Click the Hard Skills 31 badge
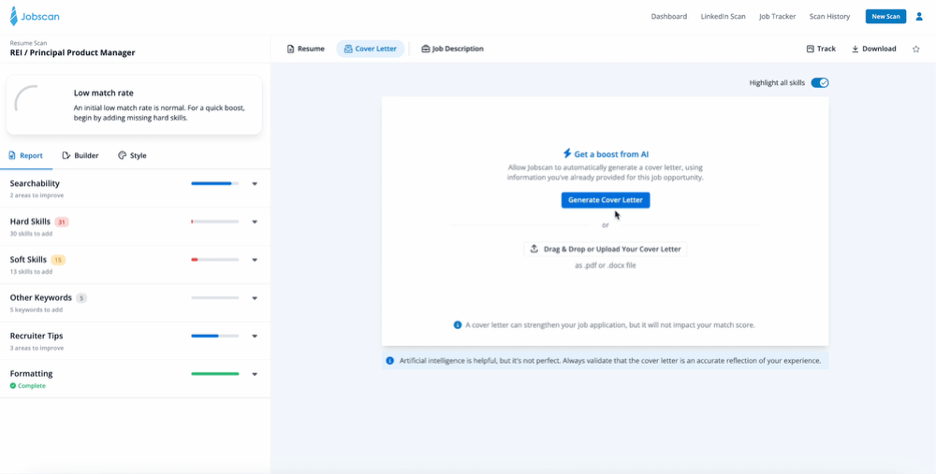The height and width of the screenshot is (474, 936). (61, 222)
